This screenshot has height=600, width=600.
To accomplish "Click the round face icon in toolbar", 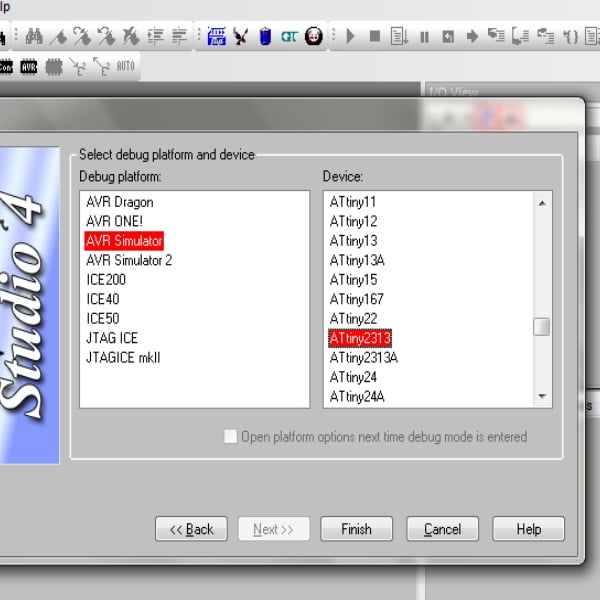I will [x=314, y=36].
